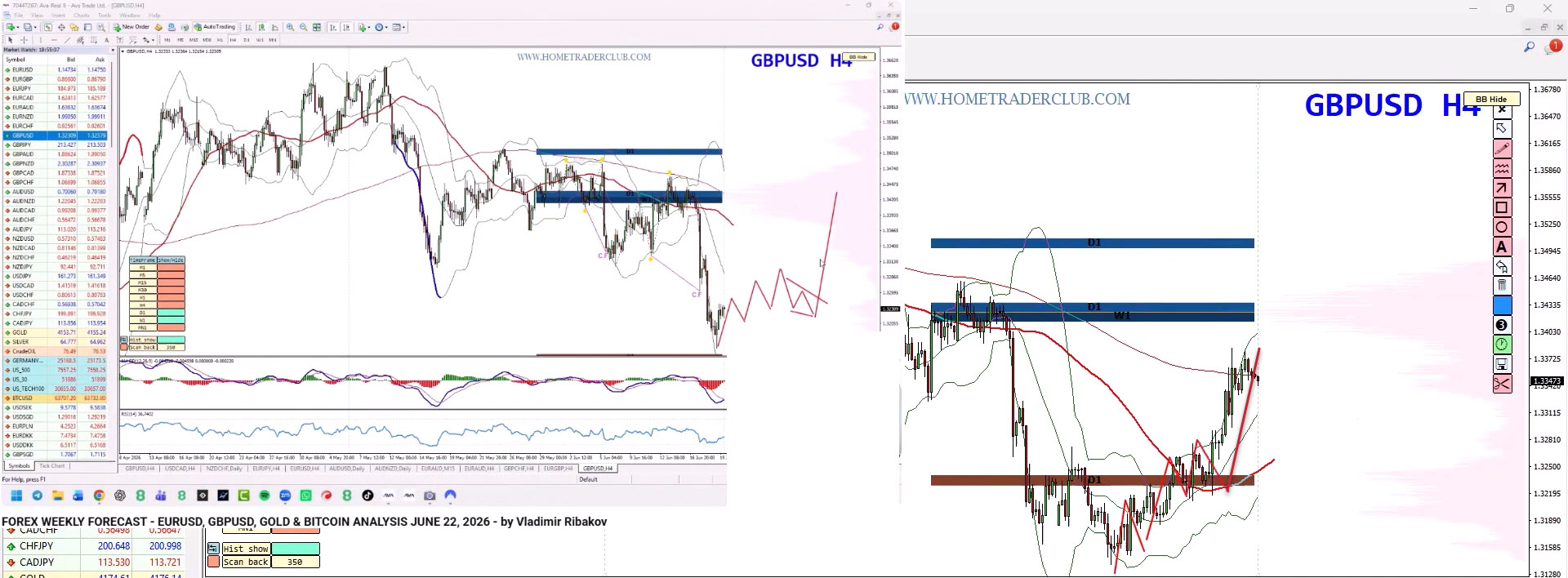Toggle the M1 show/hide cell

pos(171,268)
